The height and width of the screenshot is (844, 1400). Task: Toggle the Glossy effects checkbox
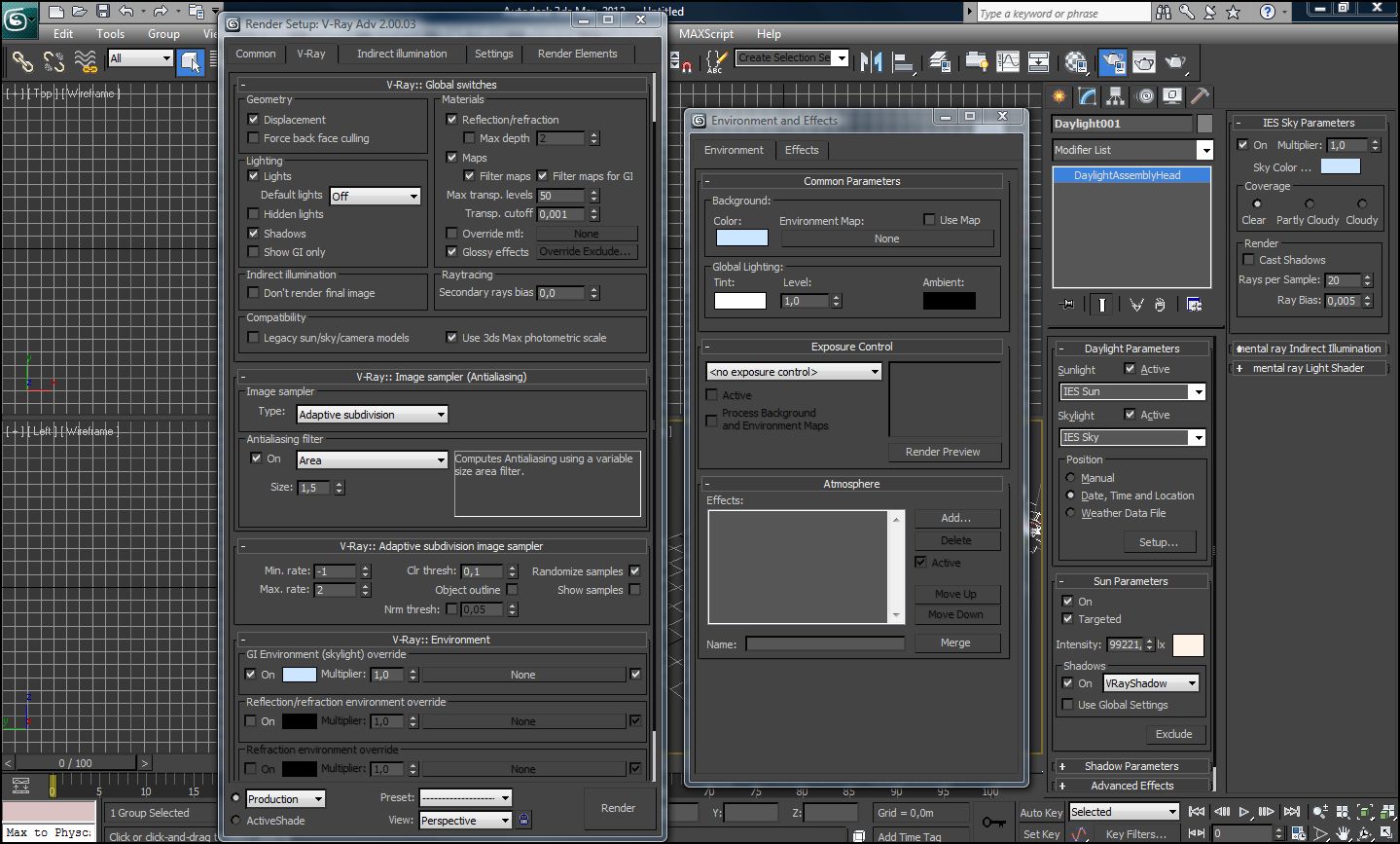pos(451,252)
